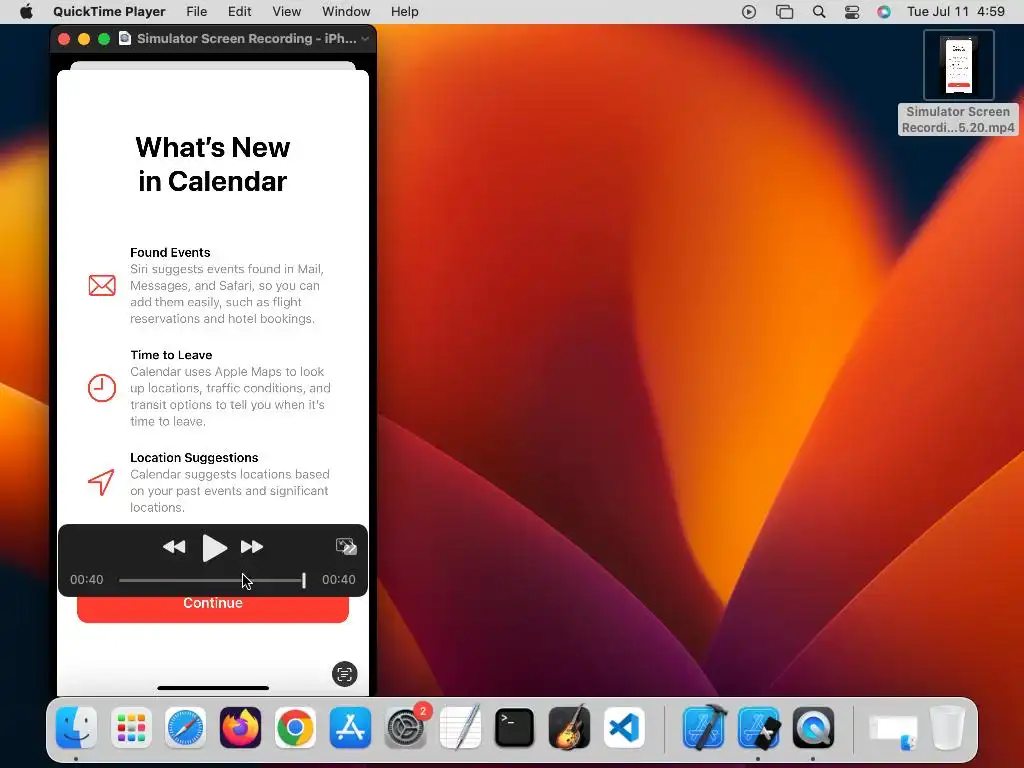Open the Apple menu
This screenshot has width=1024, height=768.
26,12
